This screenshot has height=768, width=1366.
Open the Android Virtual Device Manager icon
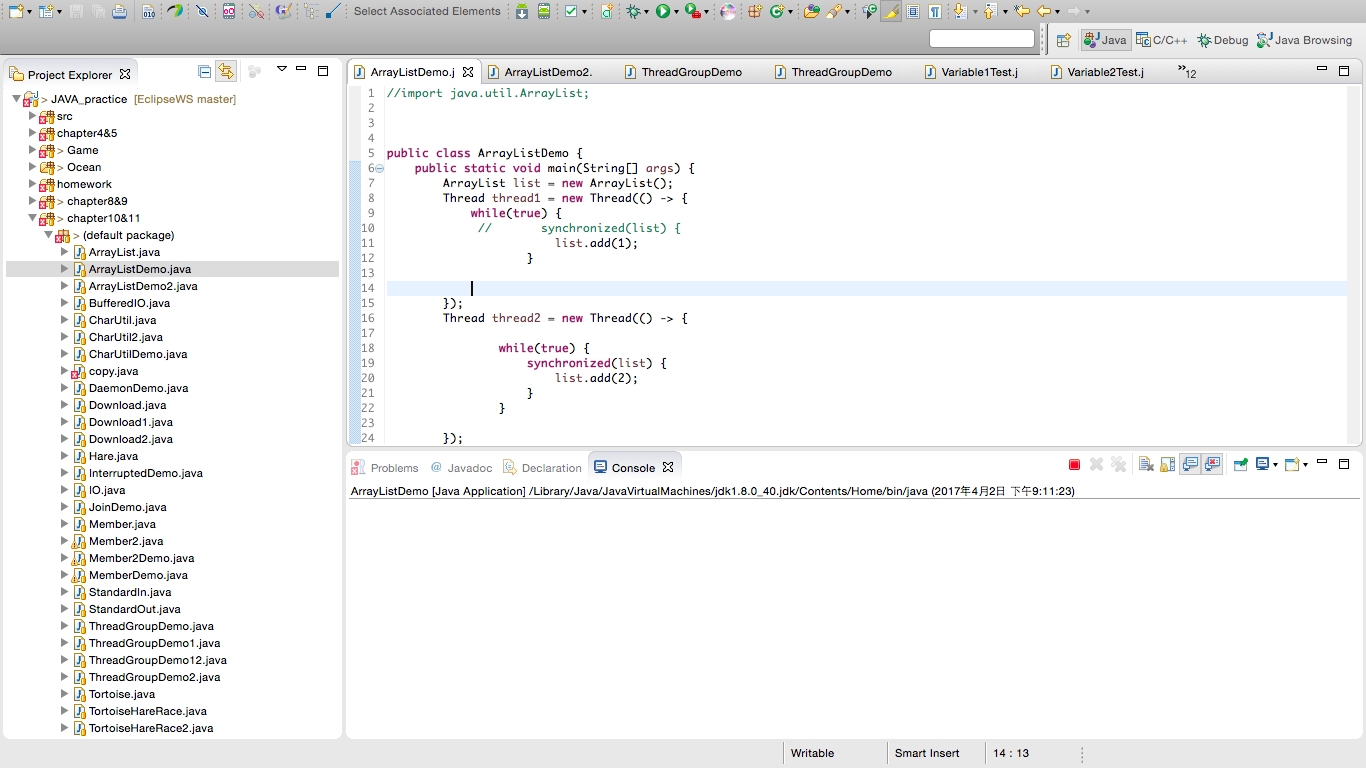[x=544, y=11]
